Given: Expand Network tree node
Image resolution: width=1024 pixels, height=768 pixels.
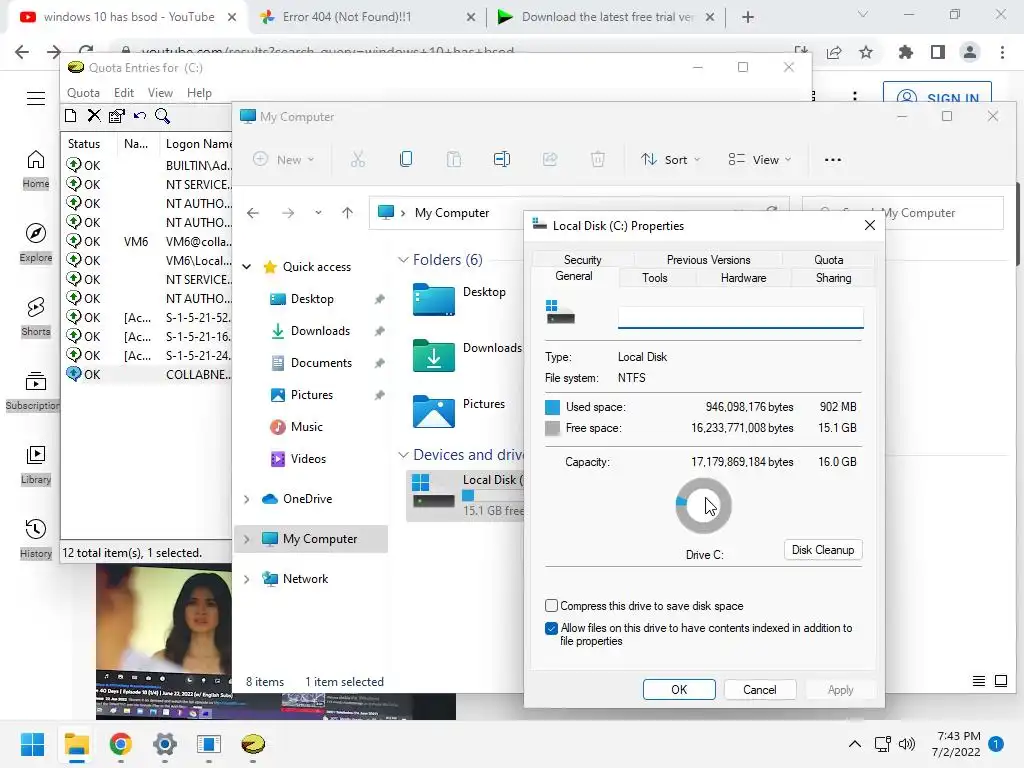Looking at the screenshot, I should pos(247,579).
